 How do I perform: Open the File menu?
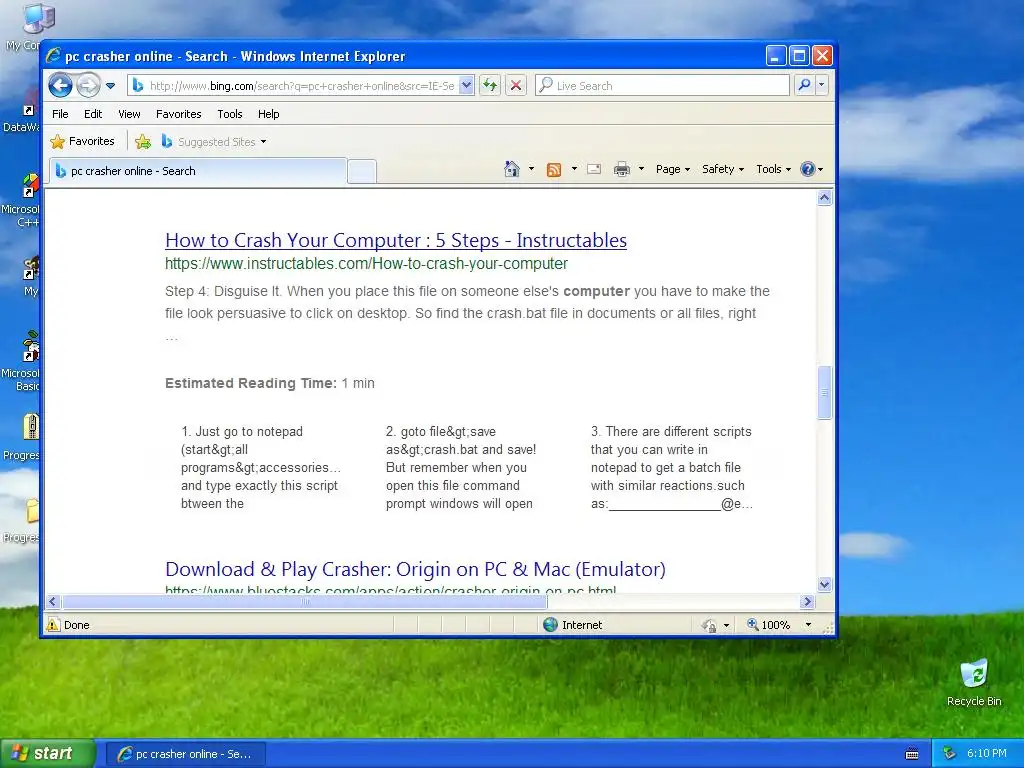[60, 114]
